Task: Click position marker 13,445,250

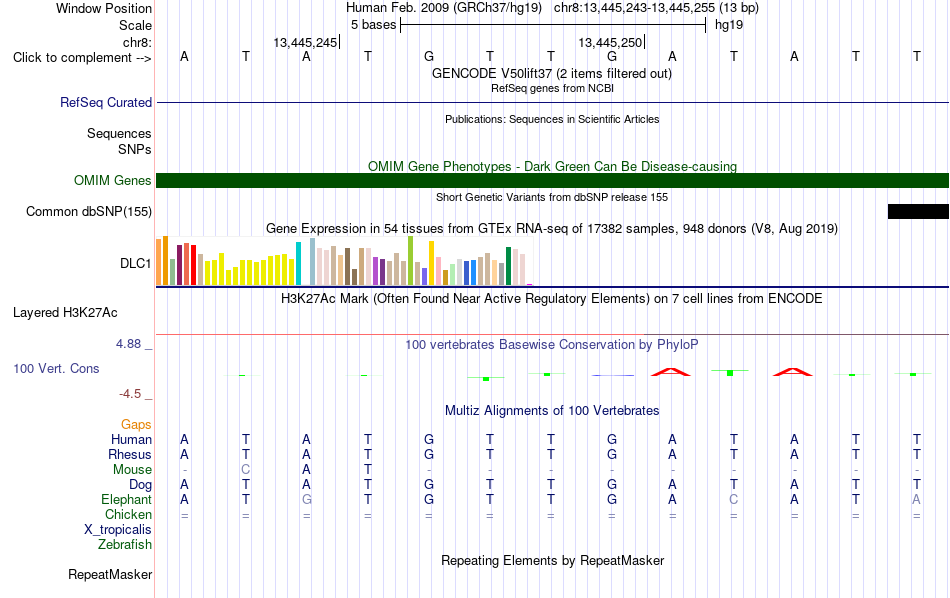Action: [x=610, y=42]
